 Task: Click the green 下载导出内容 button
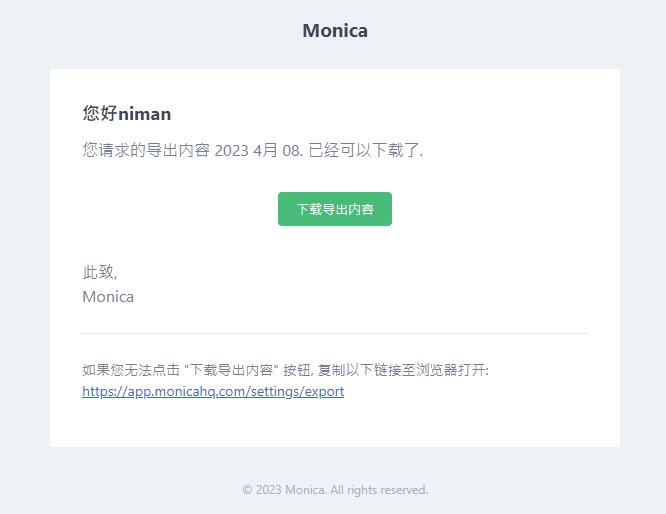335,209
